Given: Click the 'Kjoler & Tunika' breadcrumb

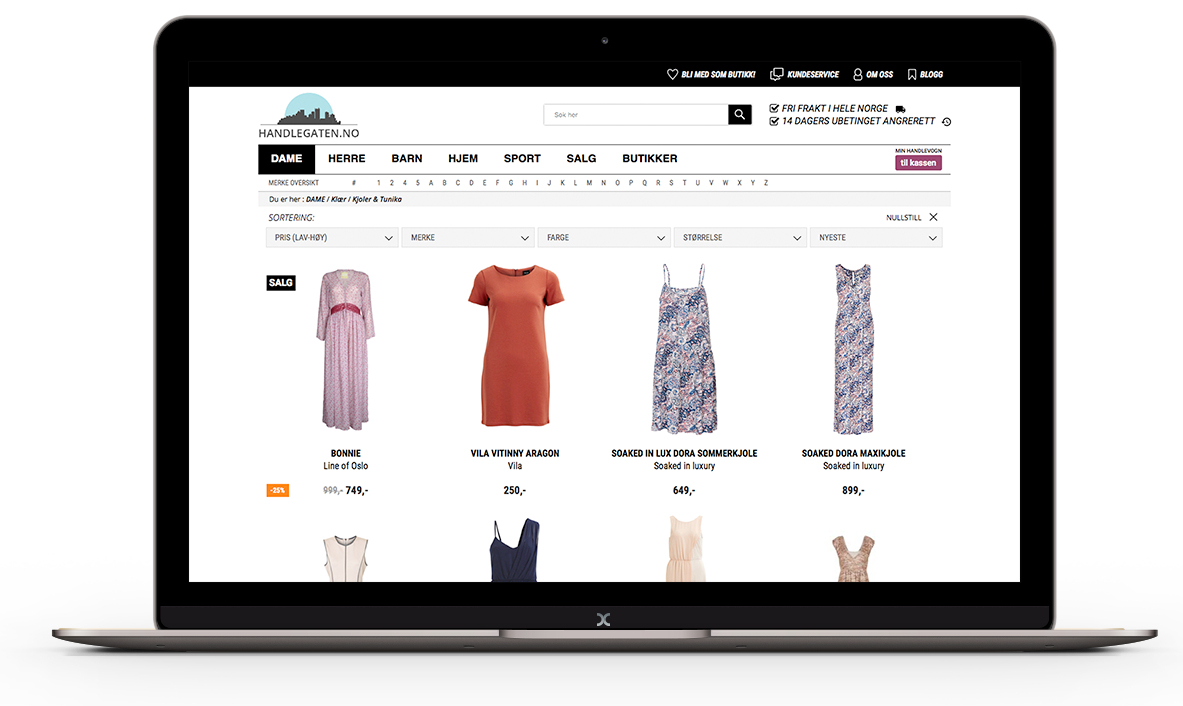Looking at the screenshot, I should (377, 199).
